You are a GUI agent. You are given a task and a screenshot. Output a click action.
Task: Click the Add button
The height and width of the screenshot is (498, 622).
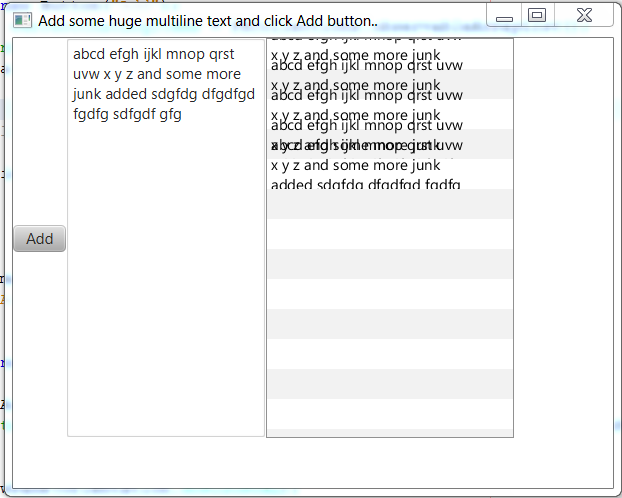pyautogui.click(x=39, y=239)
